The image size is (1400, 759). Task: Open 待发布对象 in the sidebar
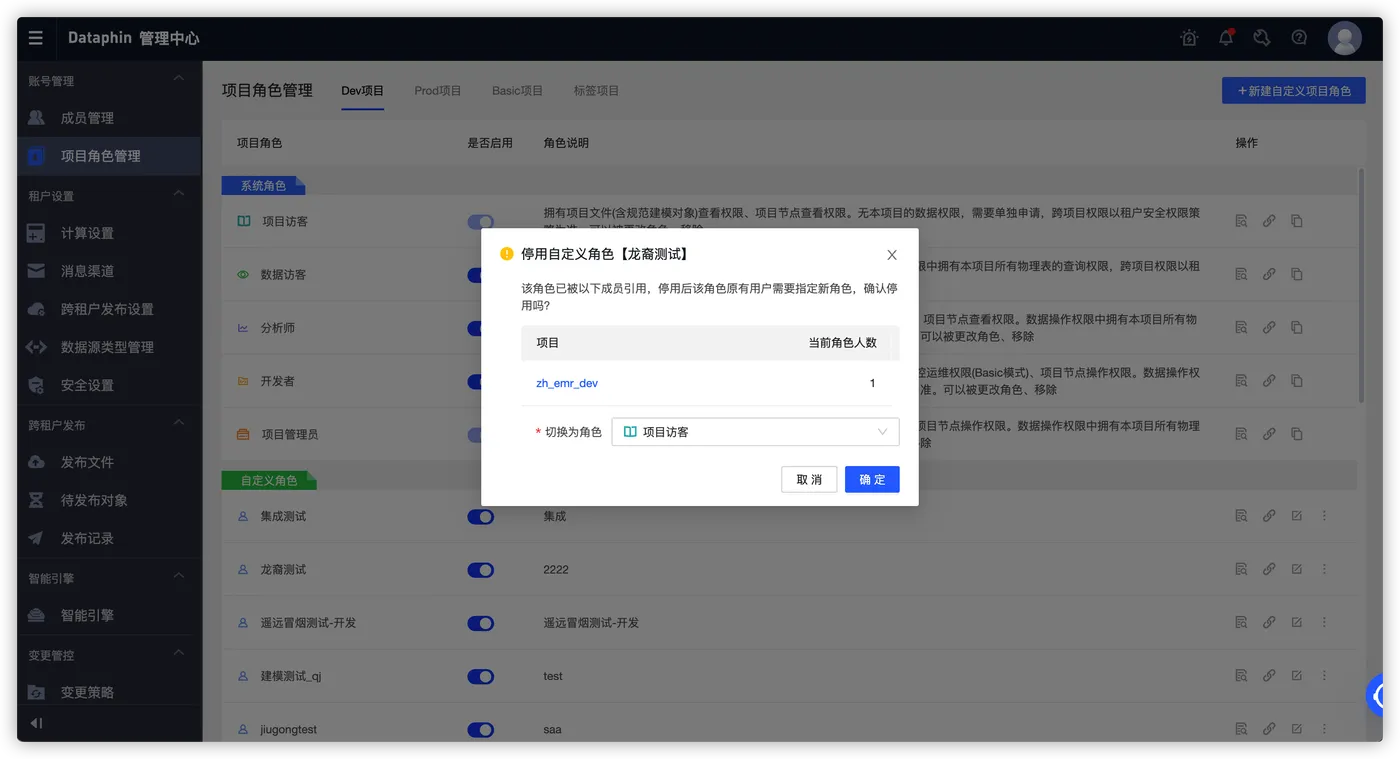coord(108,500)
